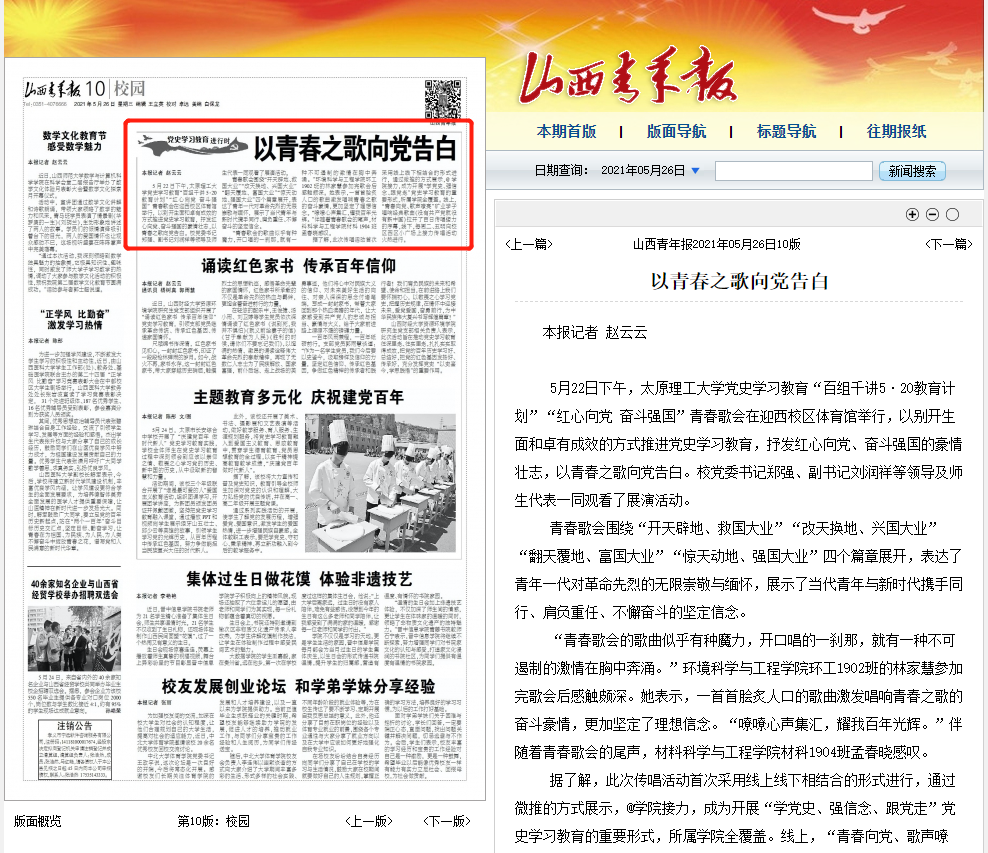Screen dimensions: 988x853
Task: Go to next page 下一版 link
Action: [x=446, y=821]
